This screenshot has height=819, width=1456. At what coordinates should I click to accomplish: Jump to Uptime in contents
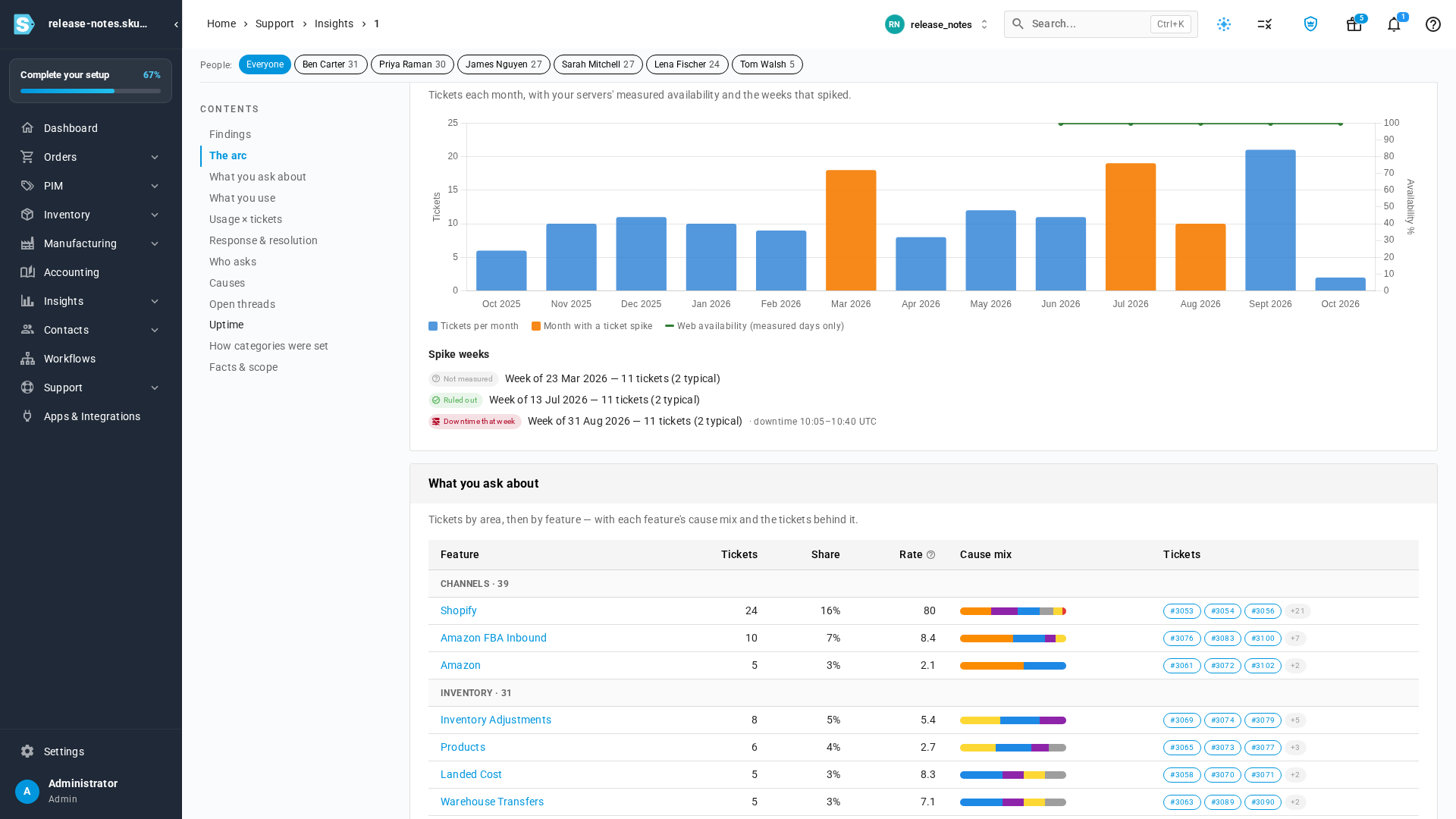[x=226, y=325]
